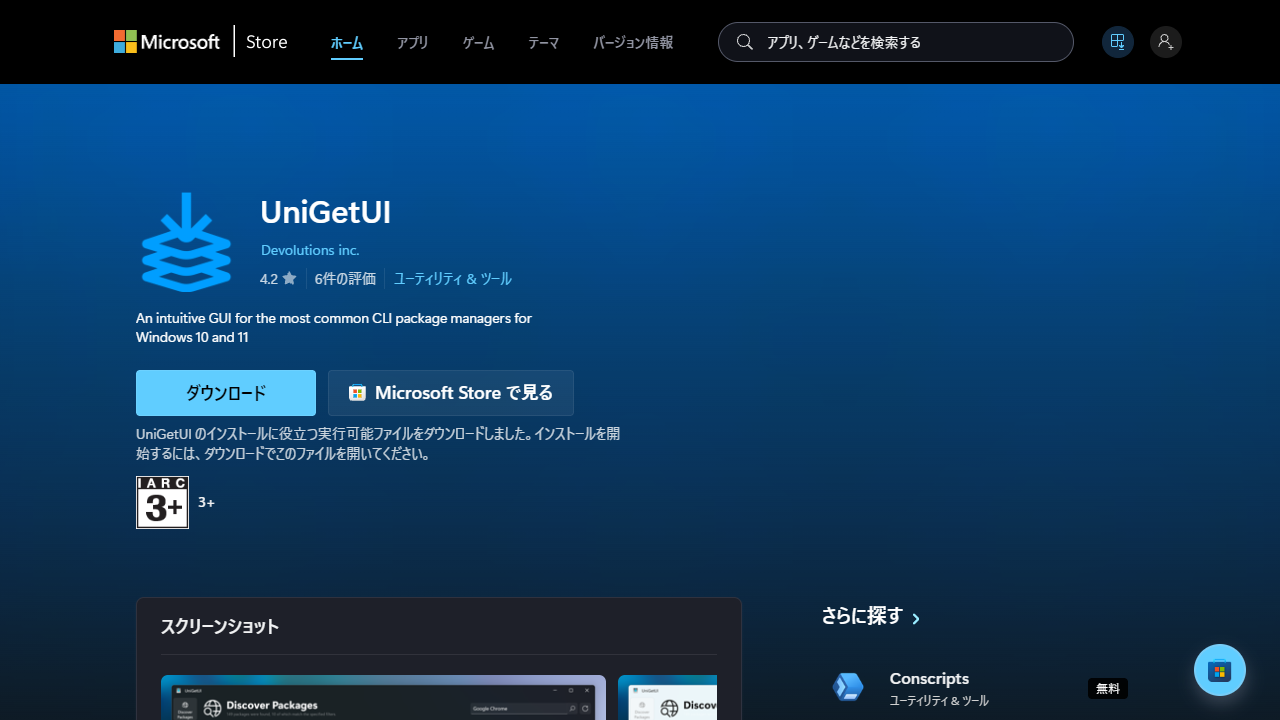Click the 無料 price badge for Conscripts

[x=1108, y=688]
